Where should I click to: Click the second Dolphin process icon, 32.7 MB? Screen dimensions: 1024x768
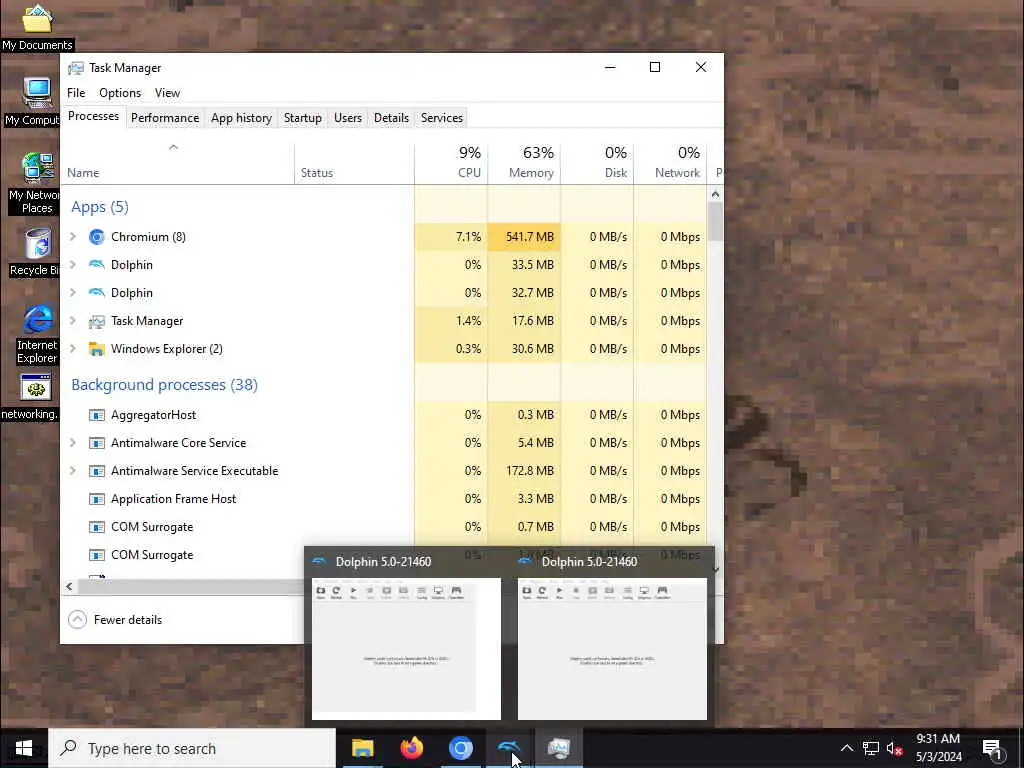click(97, 293)
